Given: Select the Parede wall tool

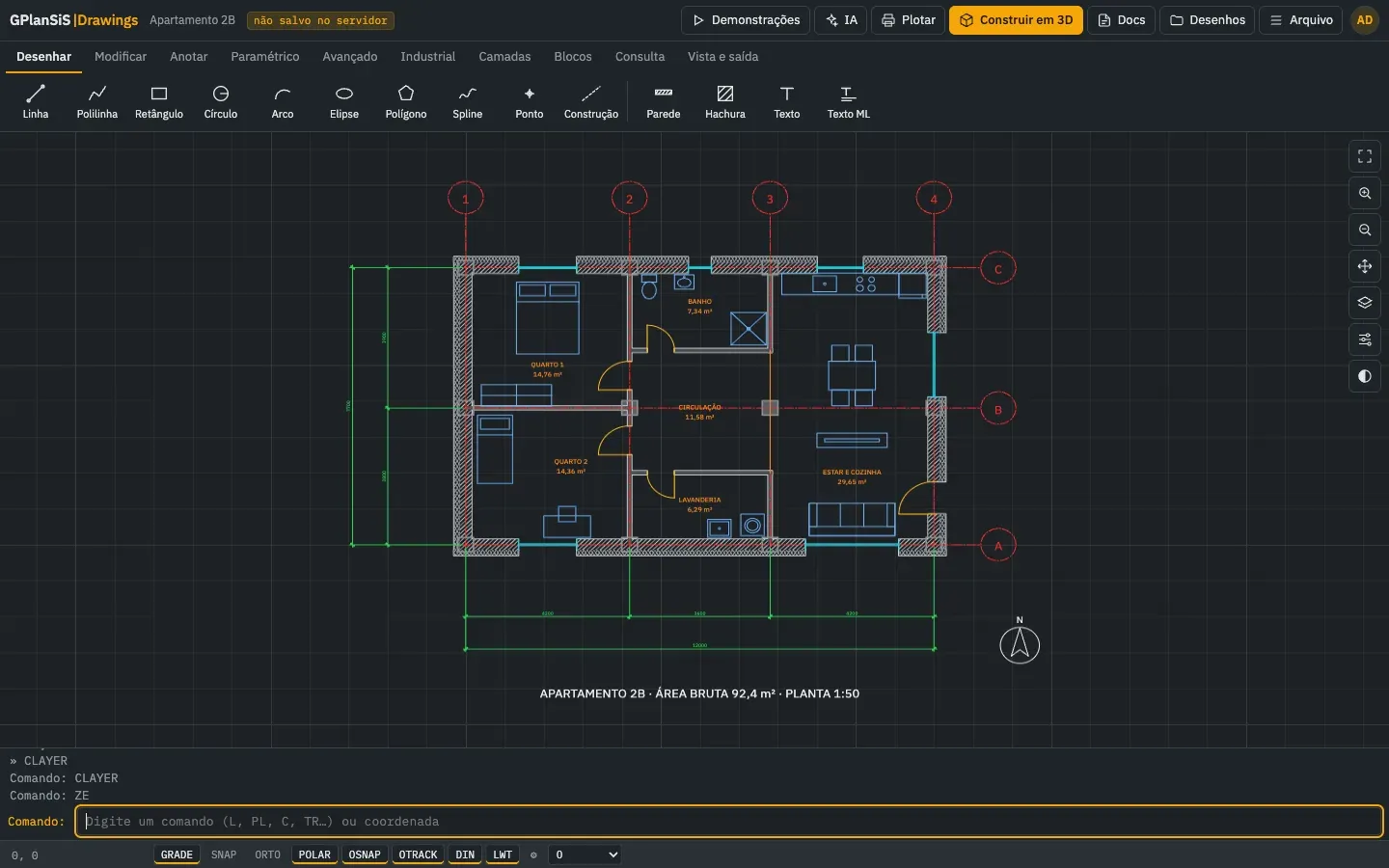Looking at the screenshot, I should pos(664,101).
